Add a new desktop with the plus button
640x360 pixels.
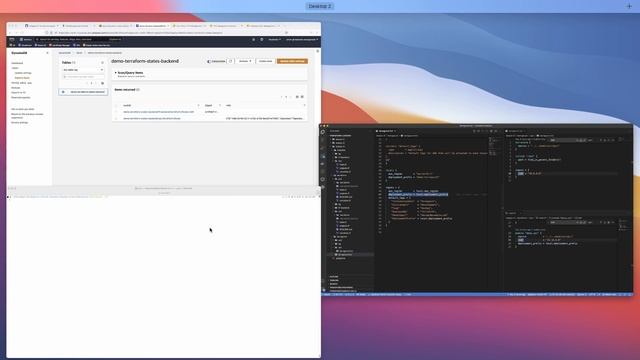tap(629, 6)
